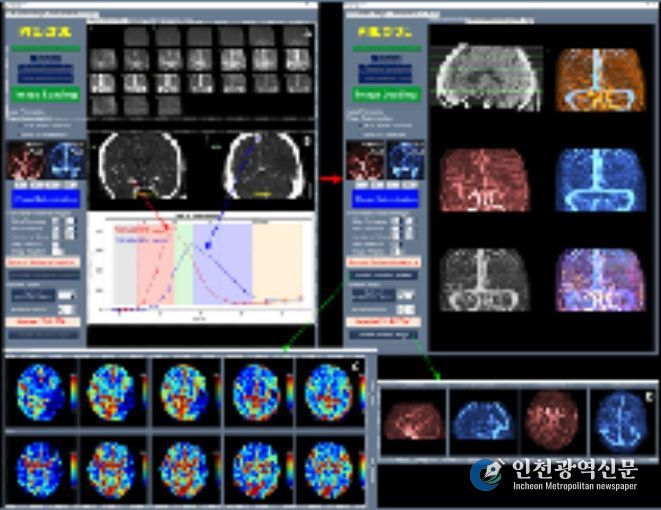661x510 pixels.
Task: Select the red artery preview thumbnail in left panel
Action: [25, 161]
